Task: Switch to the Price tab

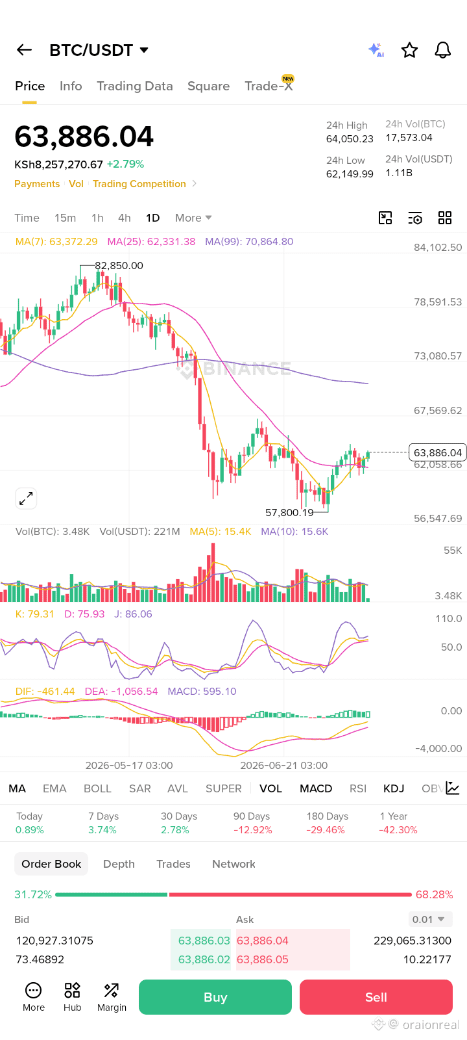Action: click(x=30, y=86)
